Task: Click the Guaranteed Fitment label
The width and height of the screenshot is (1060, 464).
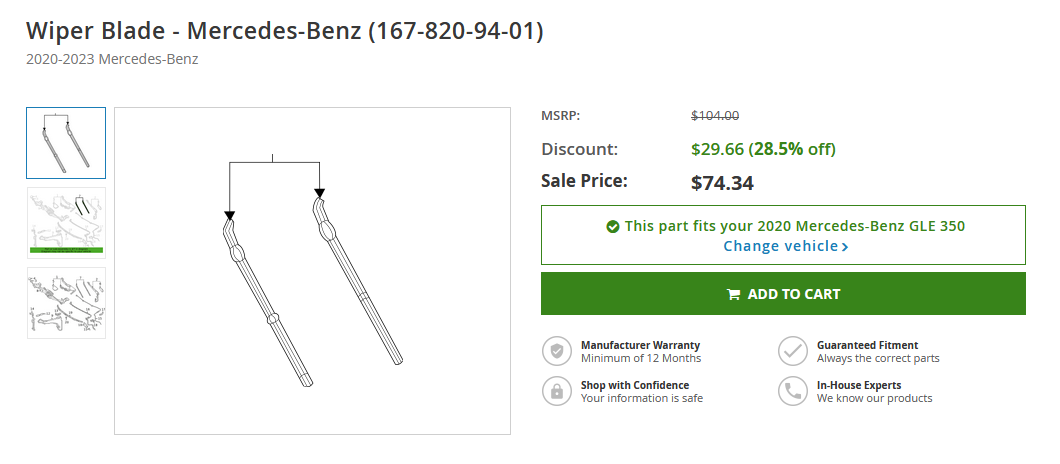Action: 867,345
